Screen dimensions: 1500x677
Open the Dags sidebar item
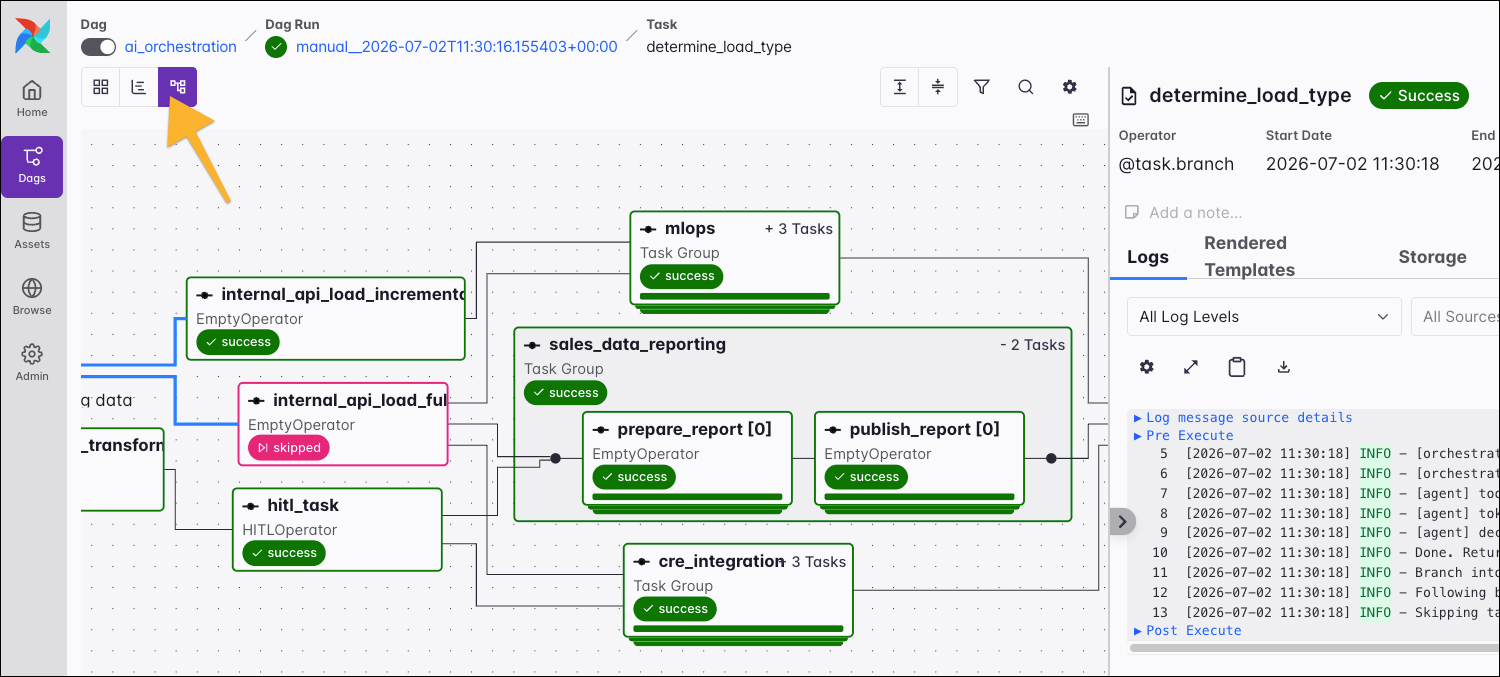32,166
